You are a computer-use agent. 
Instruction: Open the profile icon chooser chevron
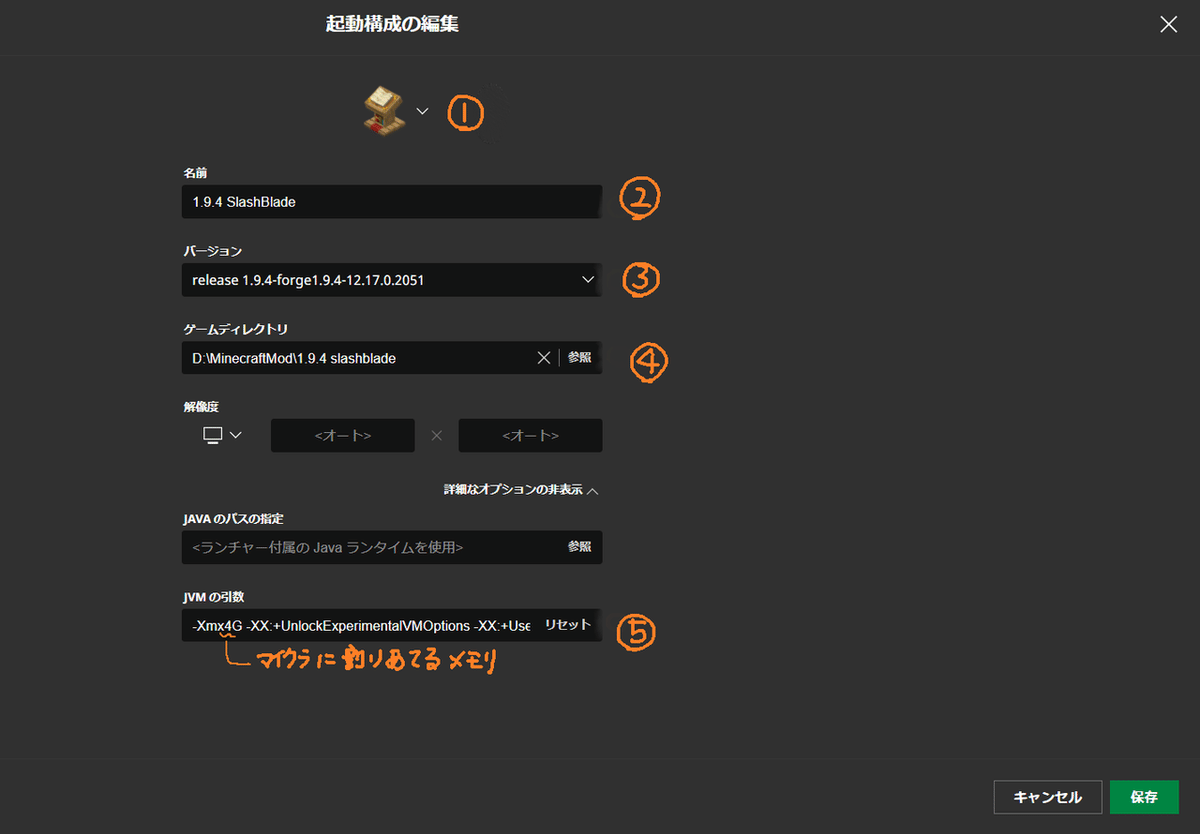click(422, 111)
